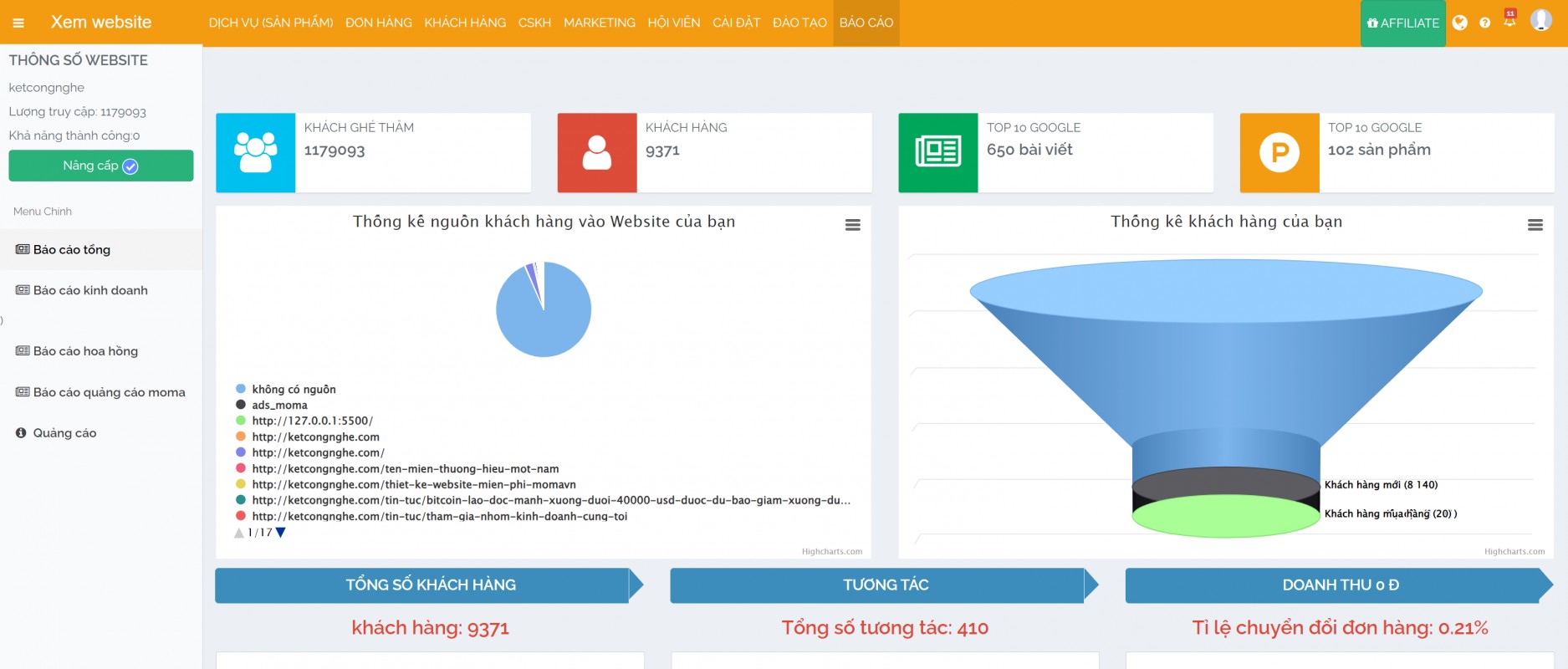
Task: Open help question mark icon
Action: pos(1485,23)
